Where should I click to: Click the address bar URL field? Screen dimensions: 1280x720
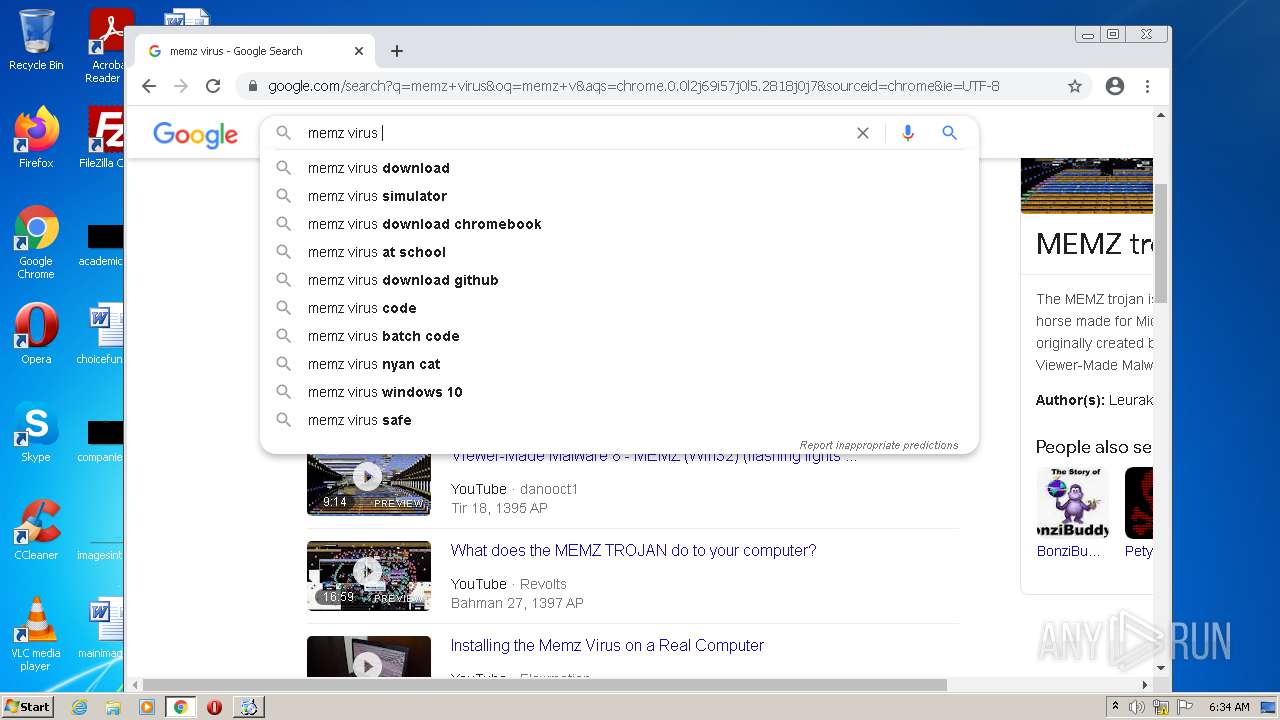pyautogui.click(x=633, y=86)
